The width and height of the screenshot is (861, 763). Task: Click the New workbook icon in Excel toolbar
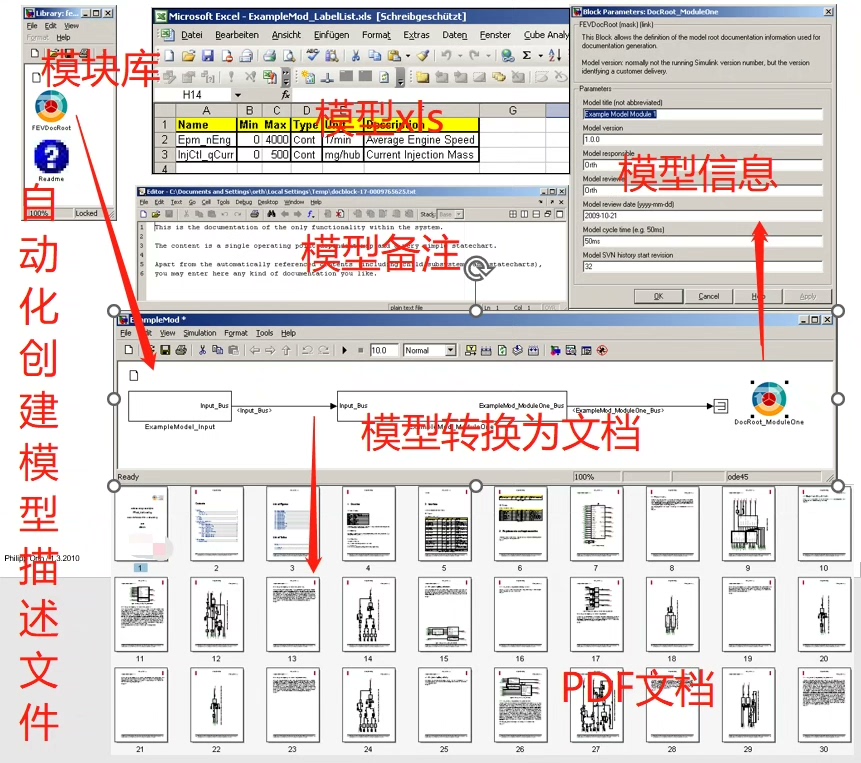pyautogui.click(x=170, y=55)
